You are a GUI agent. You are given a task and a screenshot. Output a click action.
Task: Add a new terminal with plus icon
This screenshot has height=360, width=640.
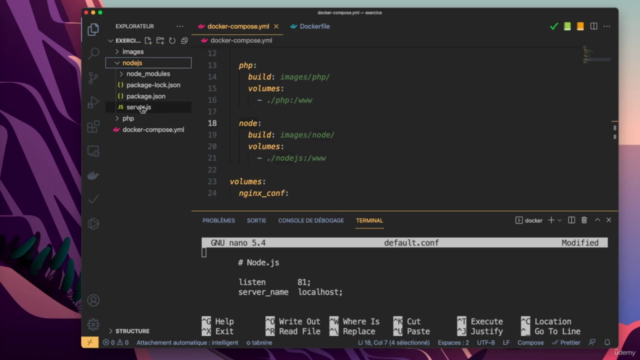click(551, 220)
